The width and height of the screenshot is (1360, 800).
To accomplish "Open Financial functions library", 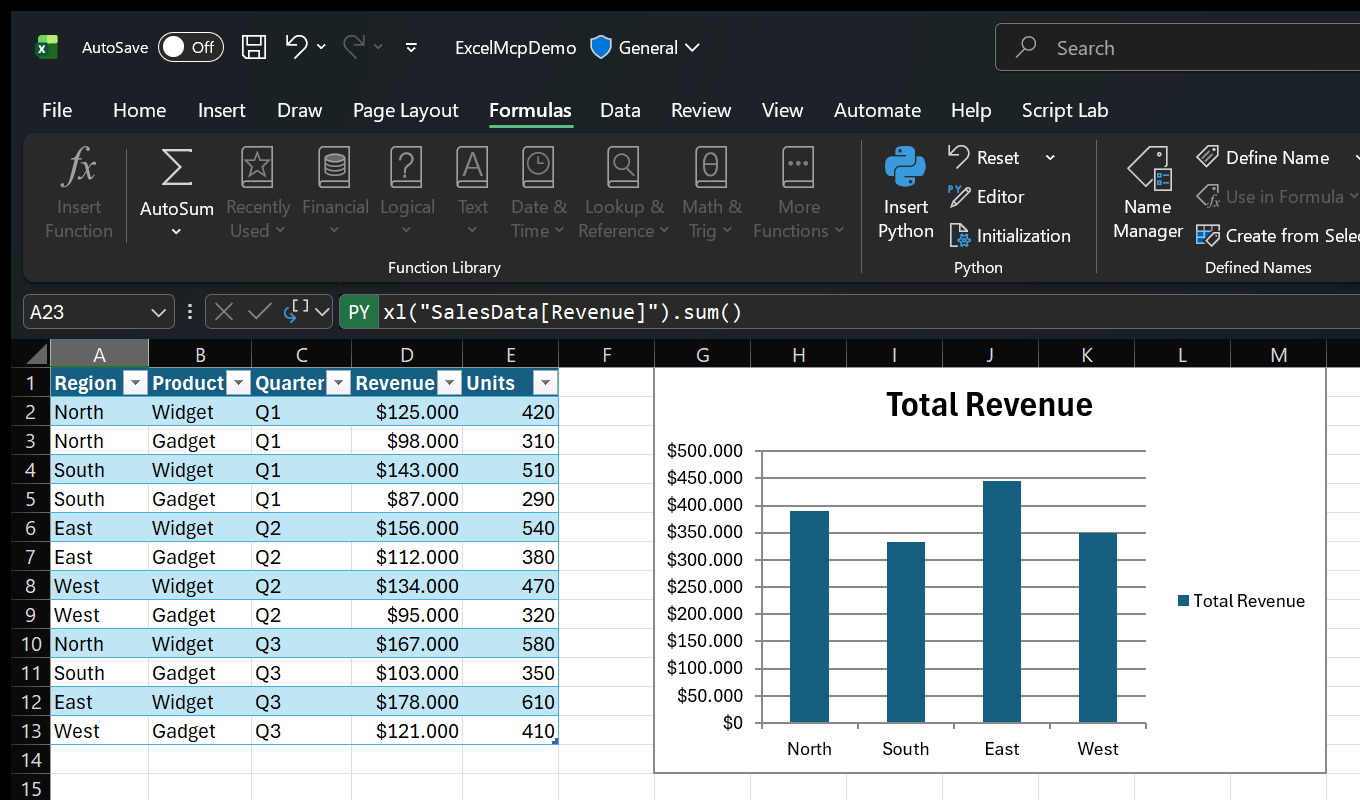I will 335,193.
